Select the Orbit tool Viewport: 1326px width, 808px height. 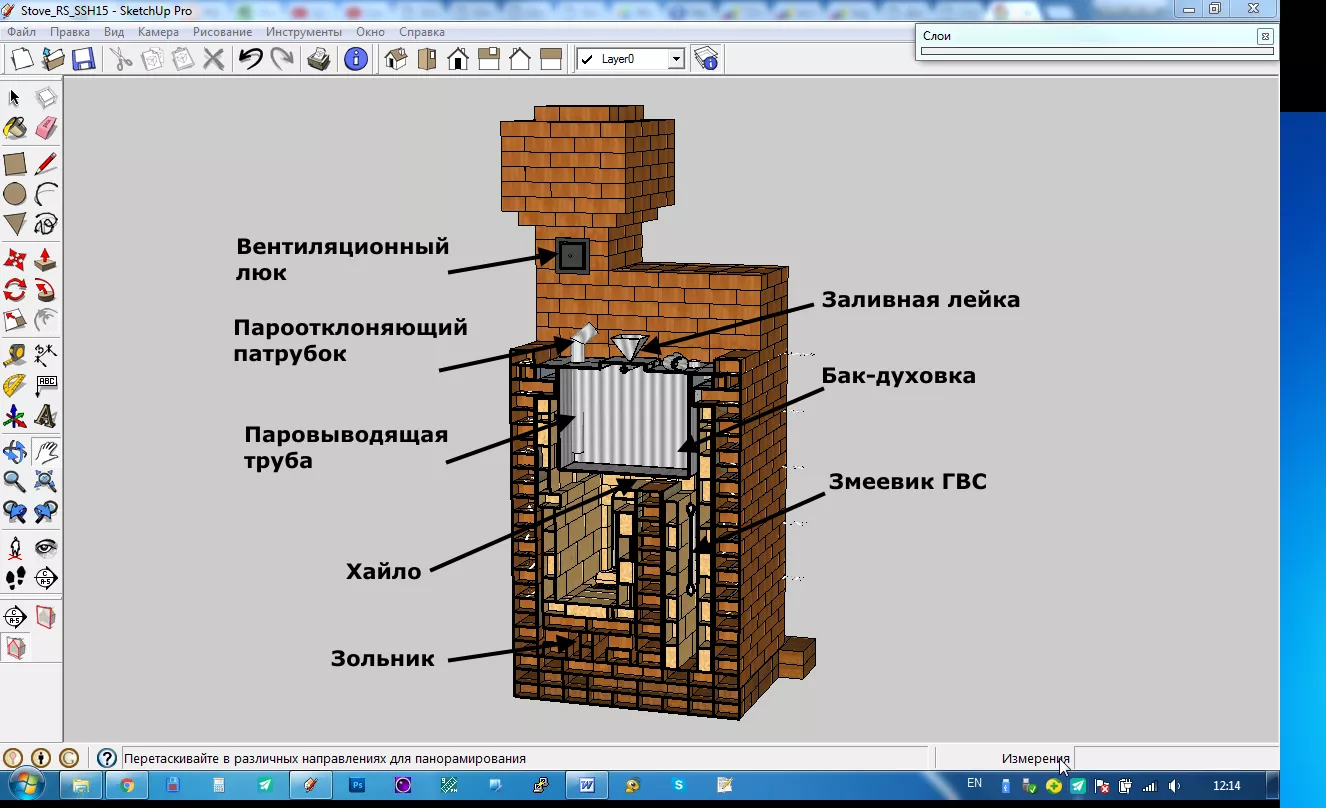tap(15, 451)
